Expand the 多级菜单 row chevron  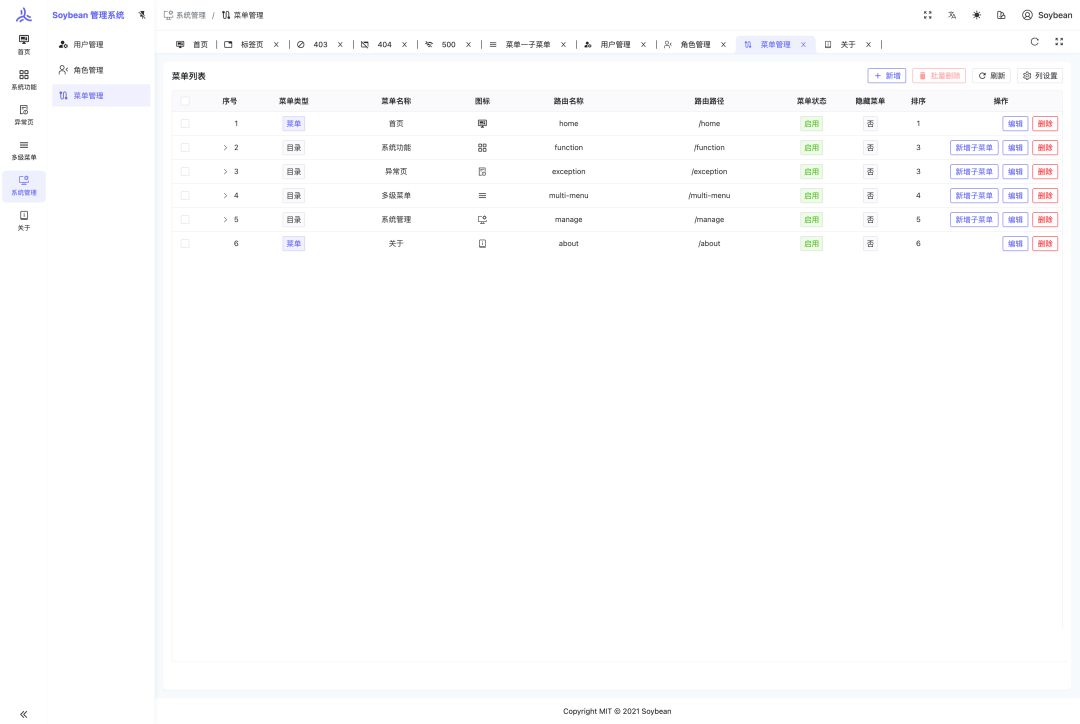pyautogui.click(x=225, y=196)
